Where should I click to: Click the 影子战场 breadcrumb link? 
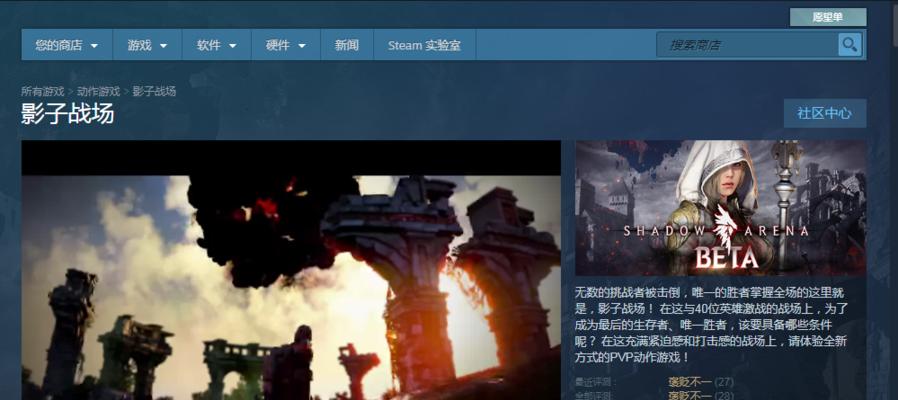(154, 91)
